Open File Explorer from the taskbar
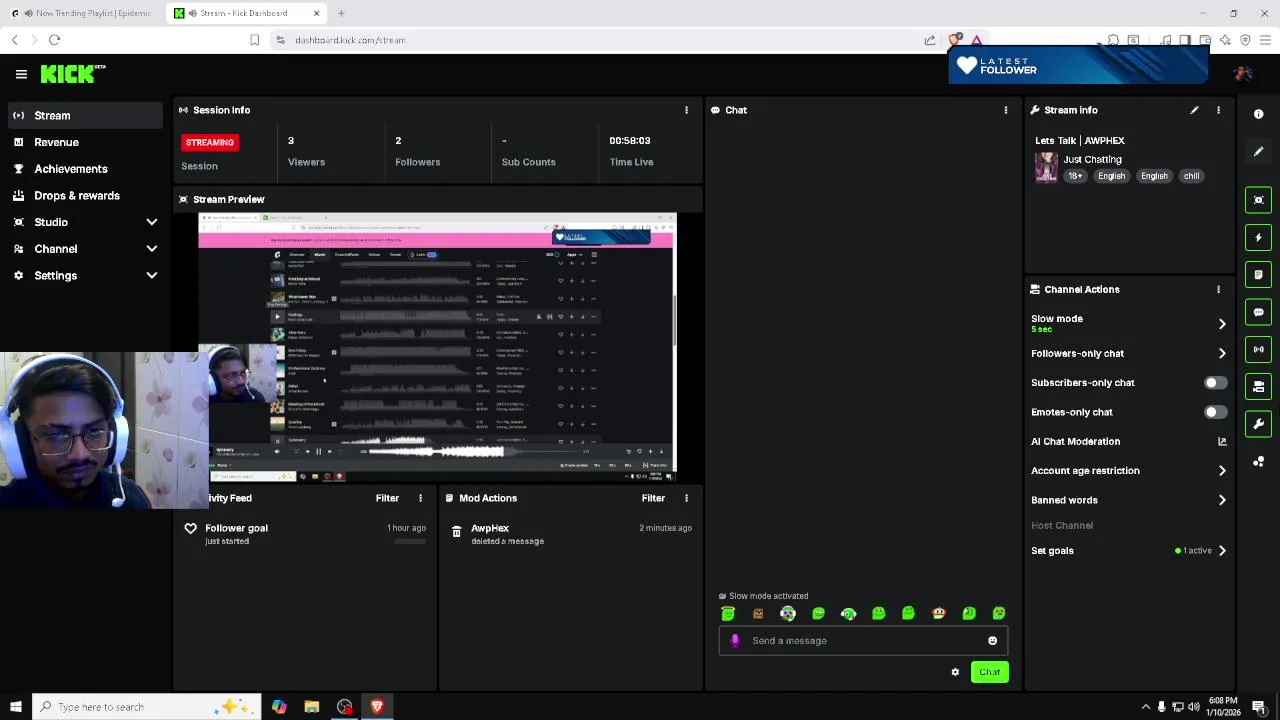Image resolution: width=1280 pixels, height=720 pixels. point(312,707)
